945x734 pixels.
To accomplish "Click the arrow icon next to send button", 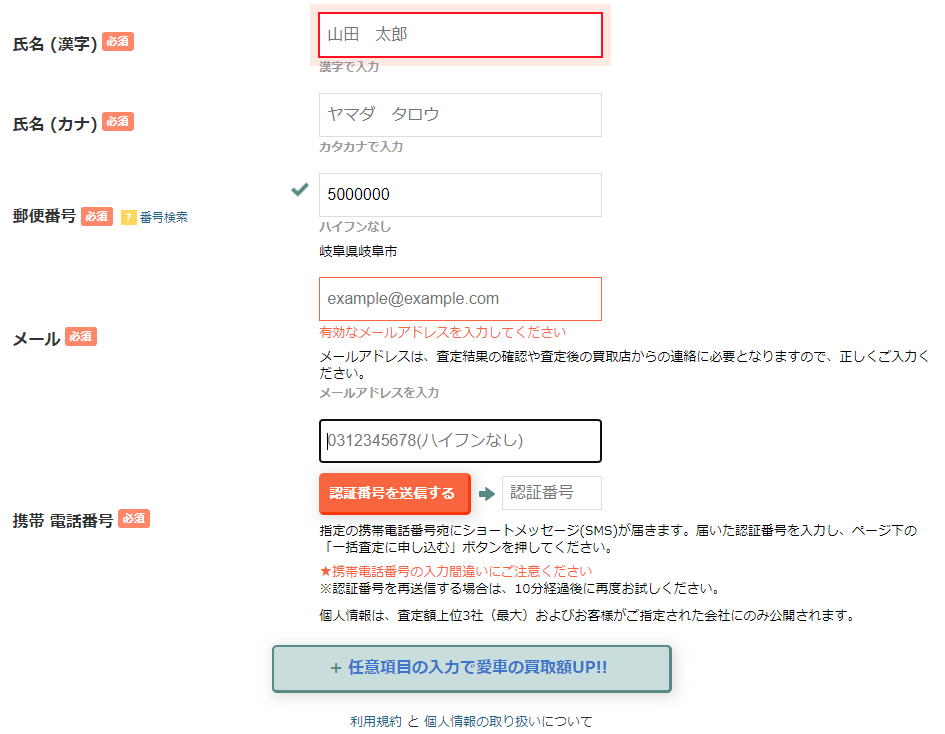I will (486, 494).
